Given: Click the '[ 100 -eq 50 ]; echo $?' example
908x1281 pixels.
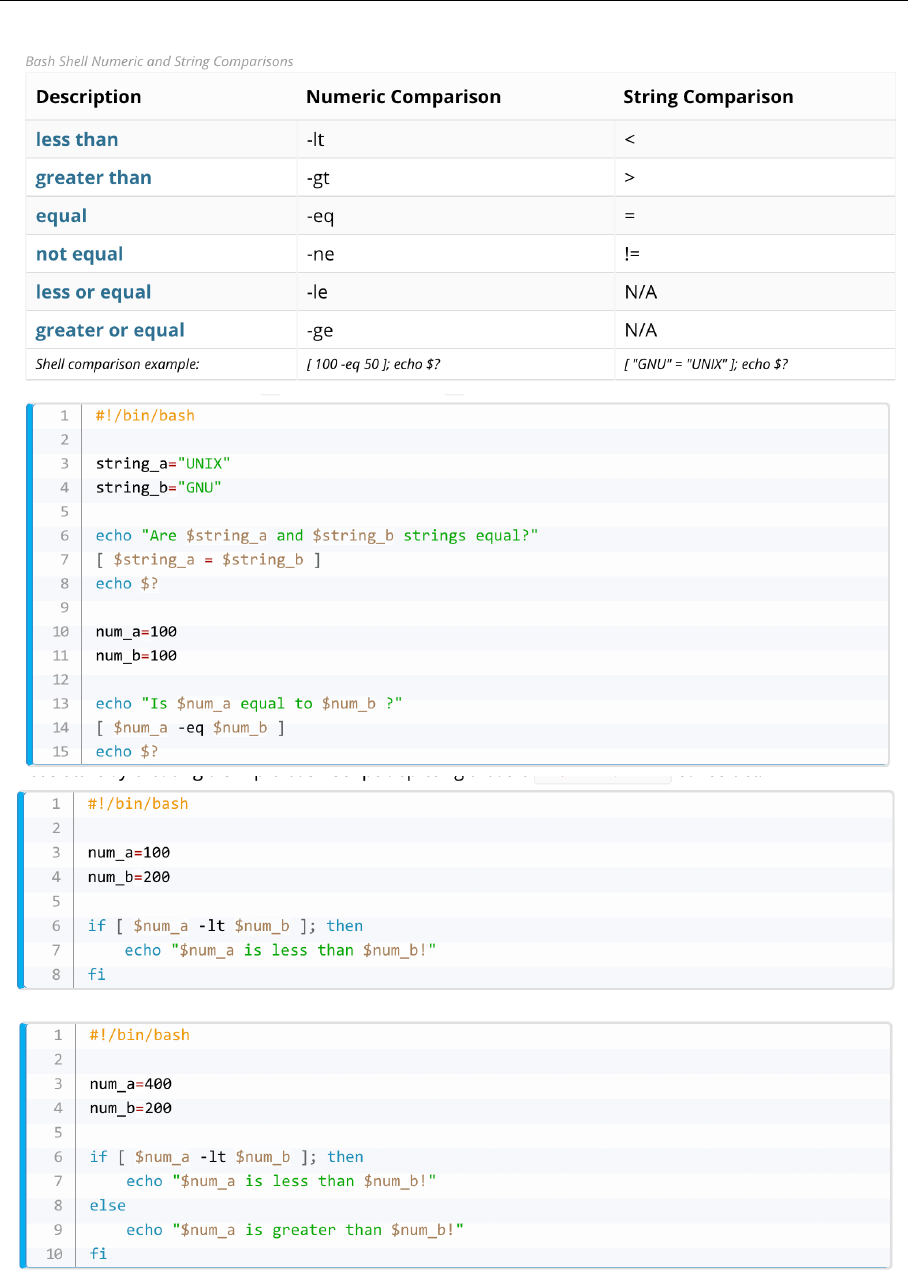Looking at the screenshot, I should [x=373, y=364].
